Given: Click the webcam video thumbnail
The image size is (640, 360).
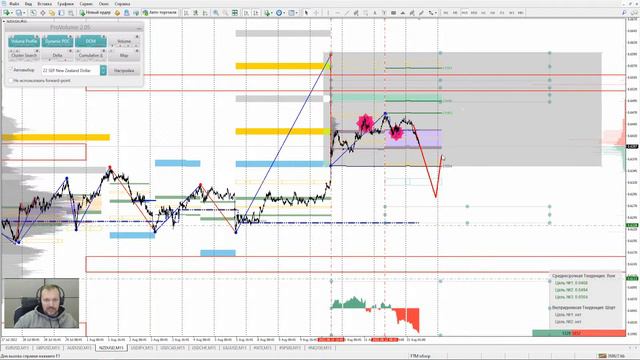Looking at the screenshot, I should 41,303.
